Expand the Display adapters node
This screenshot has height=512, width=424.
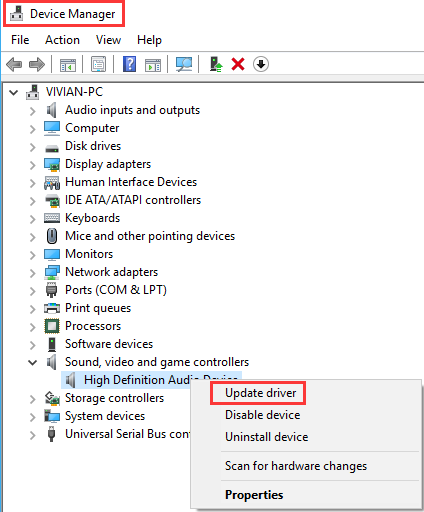(x=32, y=165)
